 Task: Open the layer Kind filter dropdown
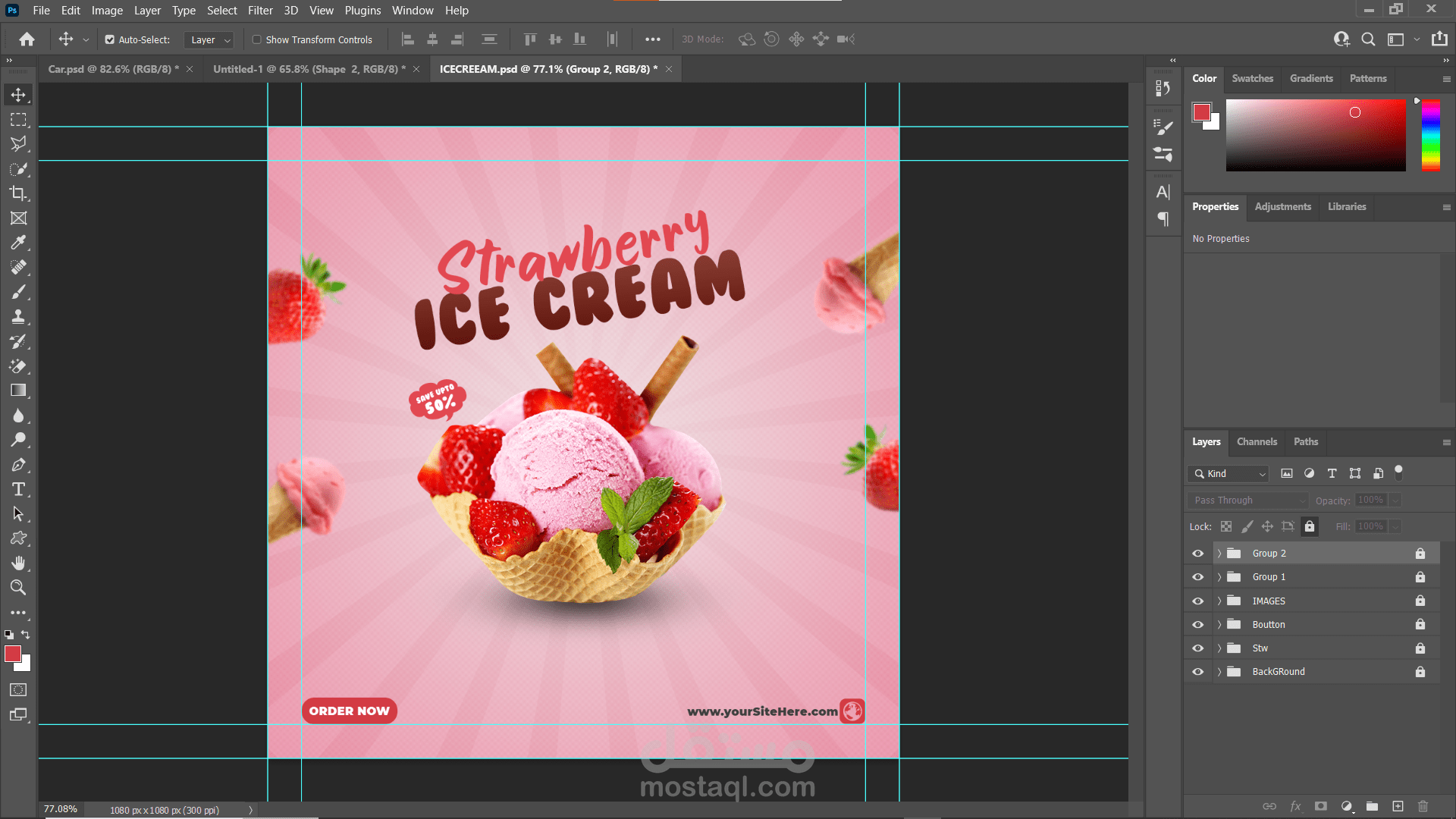1228,473
